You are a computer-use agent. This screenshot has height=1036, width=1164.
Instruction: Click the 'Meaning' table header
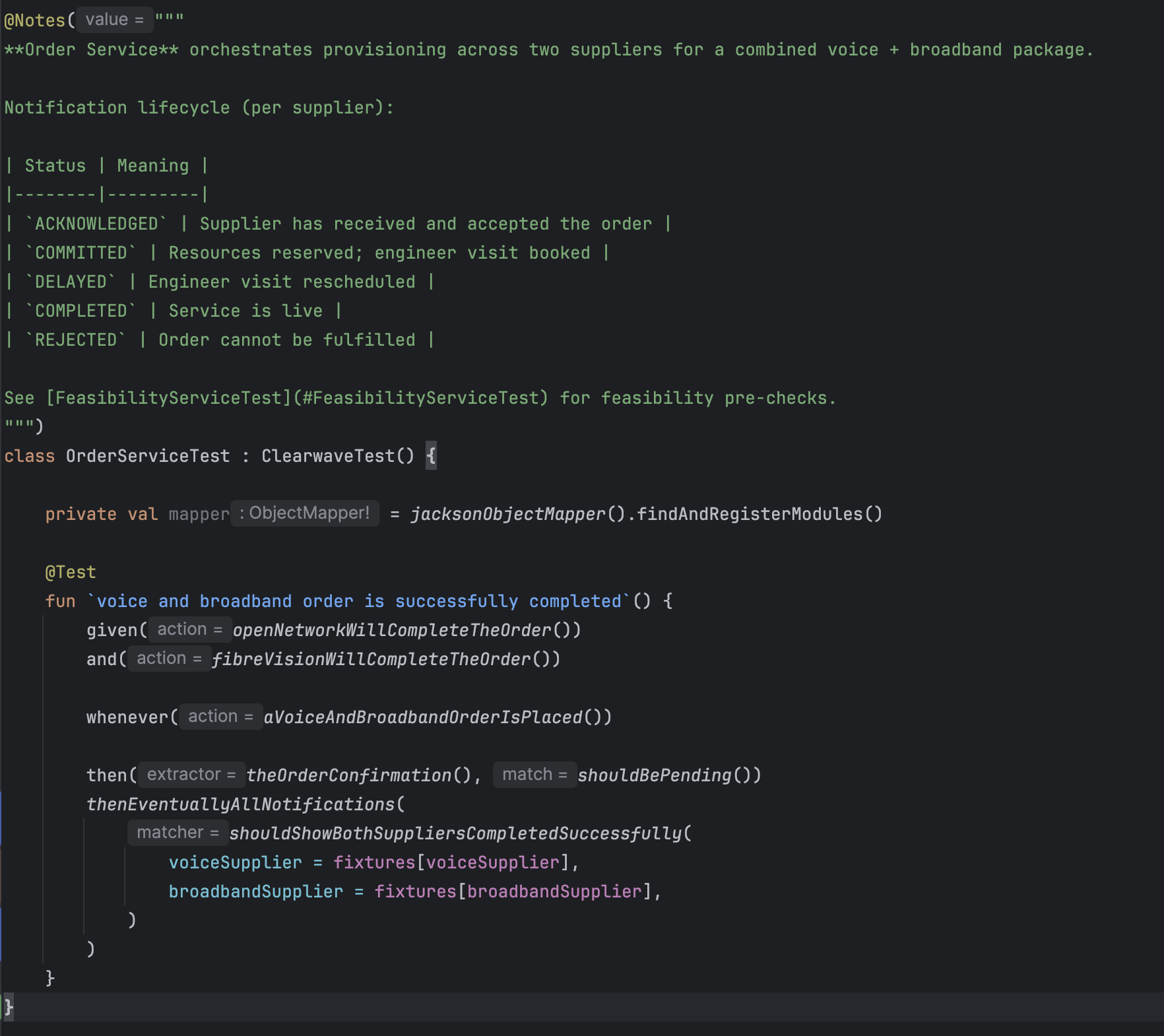[153, 166]
